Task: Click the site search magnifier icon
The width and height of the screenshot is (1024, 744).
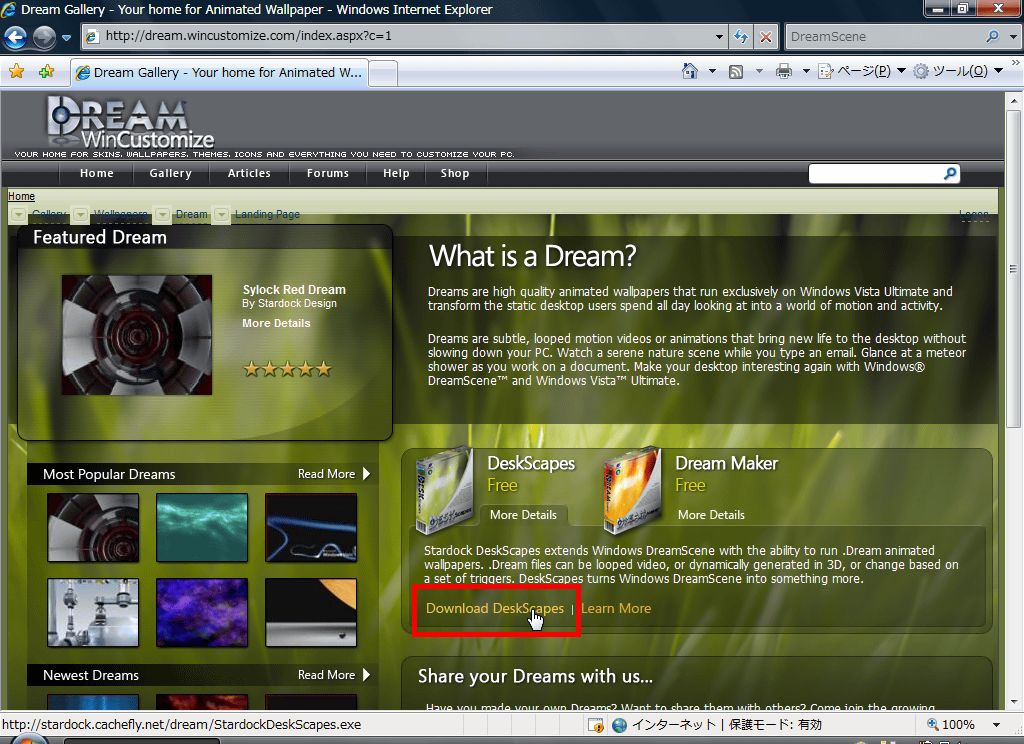Action: 950,173
